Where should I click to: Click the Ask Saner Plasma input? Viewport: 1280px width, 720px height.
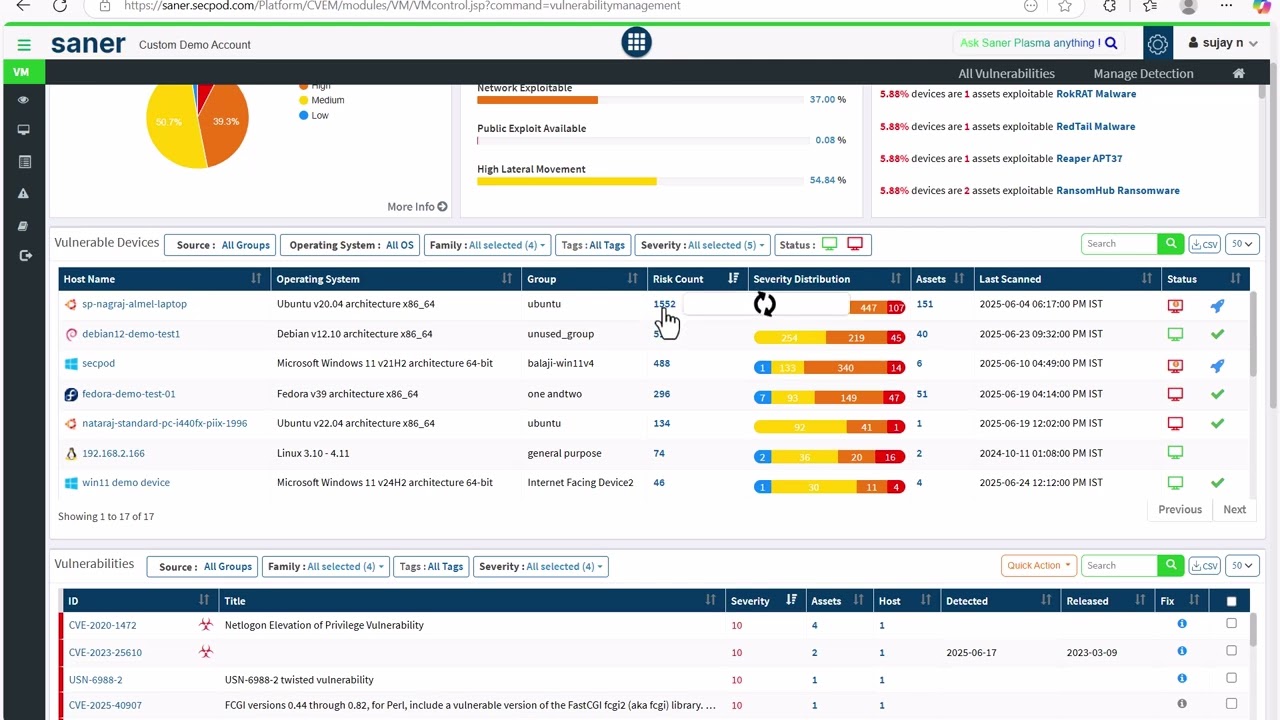point(1028,43)
